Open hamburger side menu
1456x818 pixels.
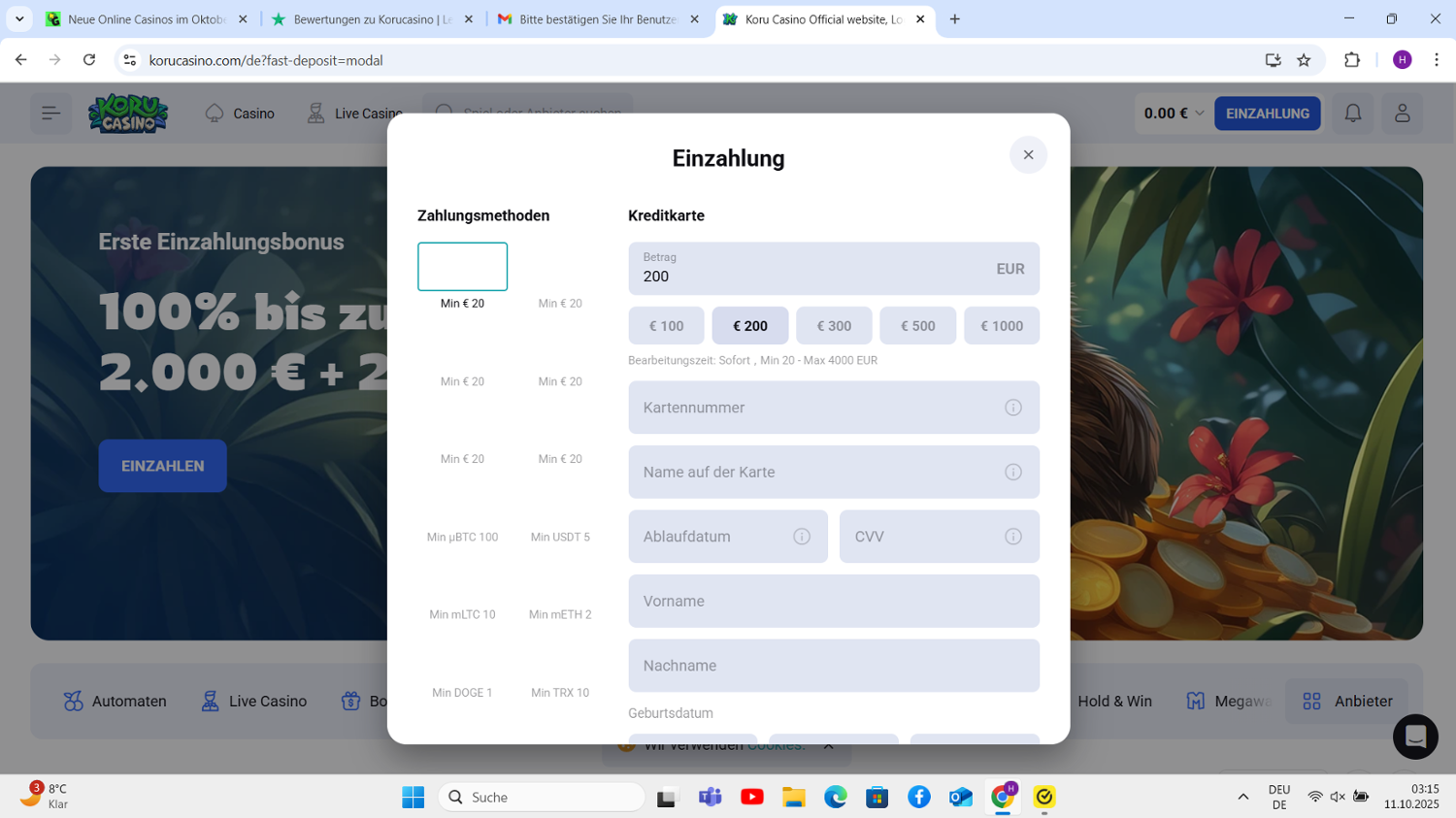click(50, 114)
